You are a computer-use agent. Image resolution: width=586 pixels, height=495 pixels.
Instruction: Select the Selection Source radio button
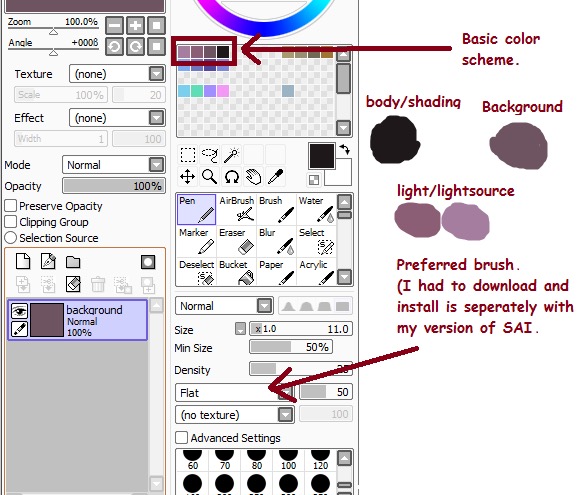[10, 238]
